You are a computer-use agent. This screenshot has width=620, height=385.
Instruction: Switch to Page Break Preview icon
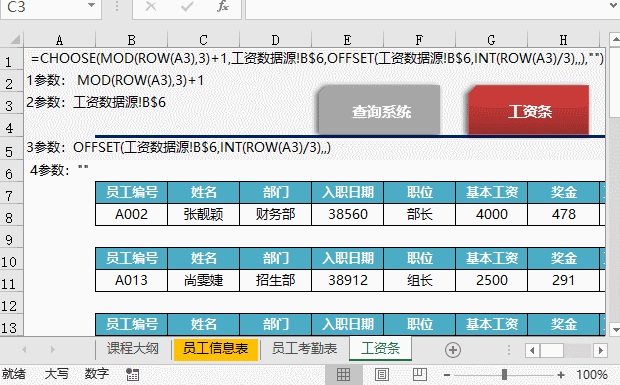[420, 374]
